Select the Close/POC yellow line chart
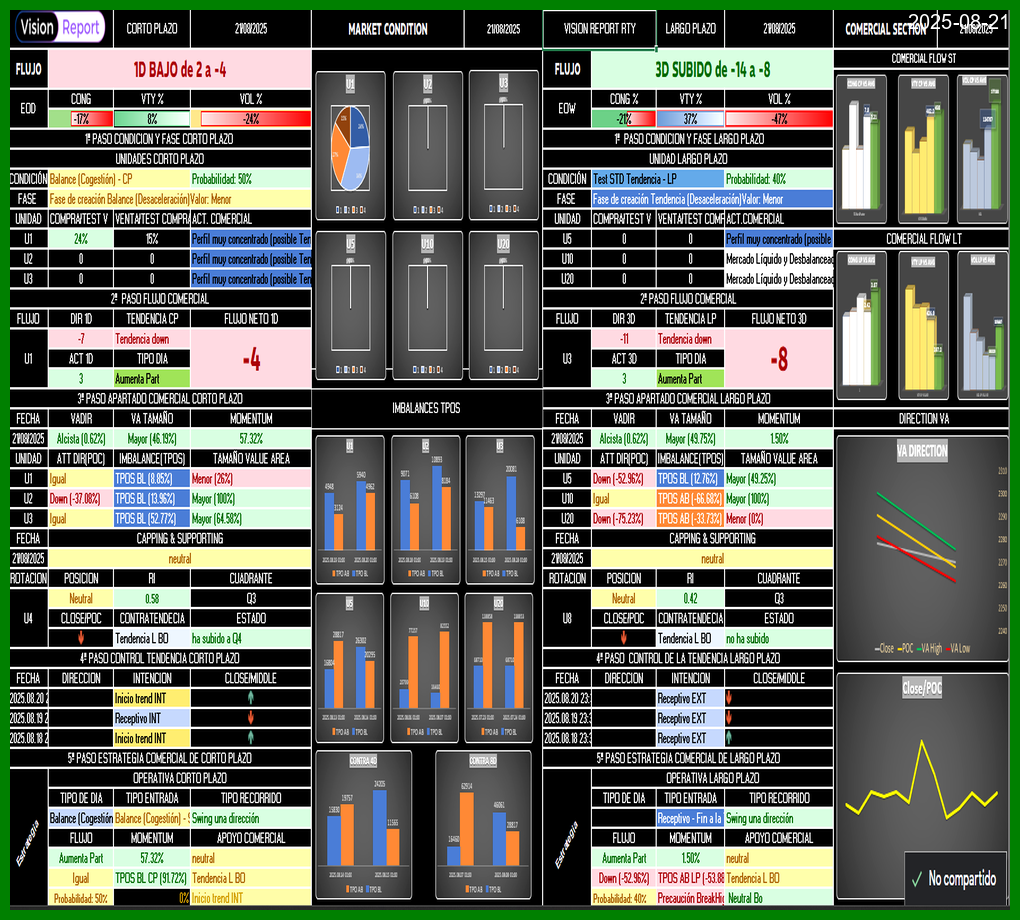This screenshot has width=1020, height=920. pos(922,786)
